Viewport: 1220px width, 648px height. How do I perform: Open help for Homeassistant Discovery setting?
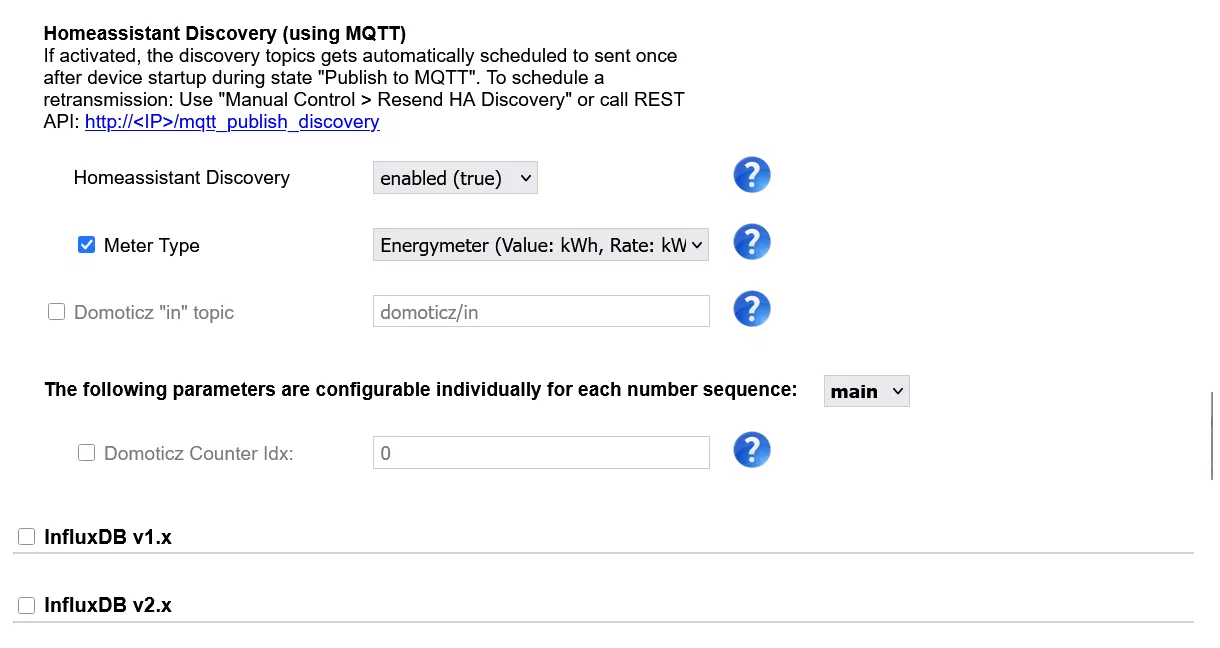(751, 175)
